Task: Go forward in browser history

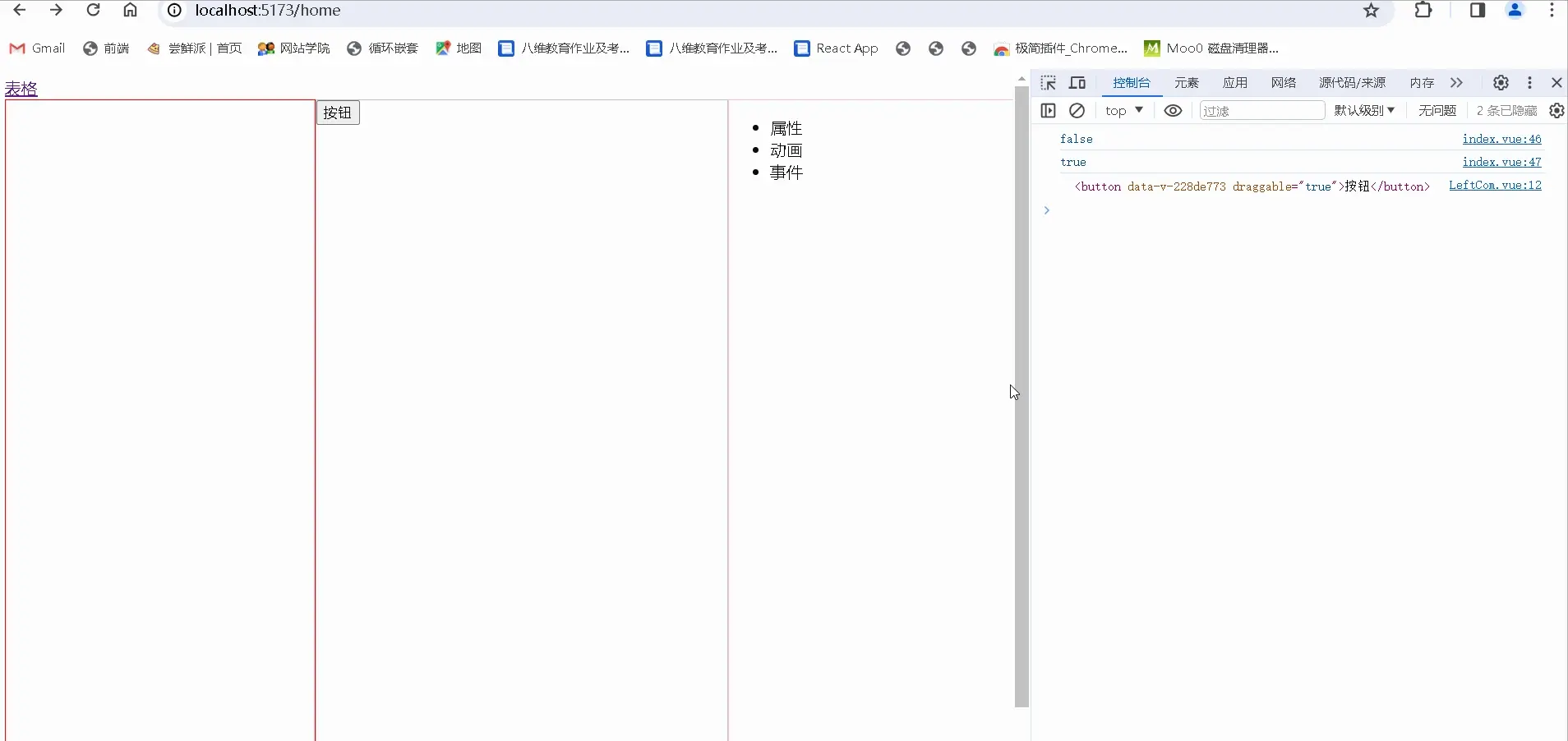Action: pos(56,11)
